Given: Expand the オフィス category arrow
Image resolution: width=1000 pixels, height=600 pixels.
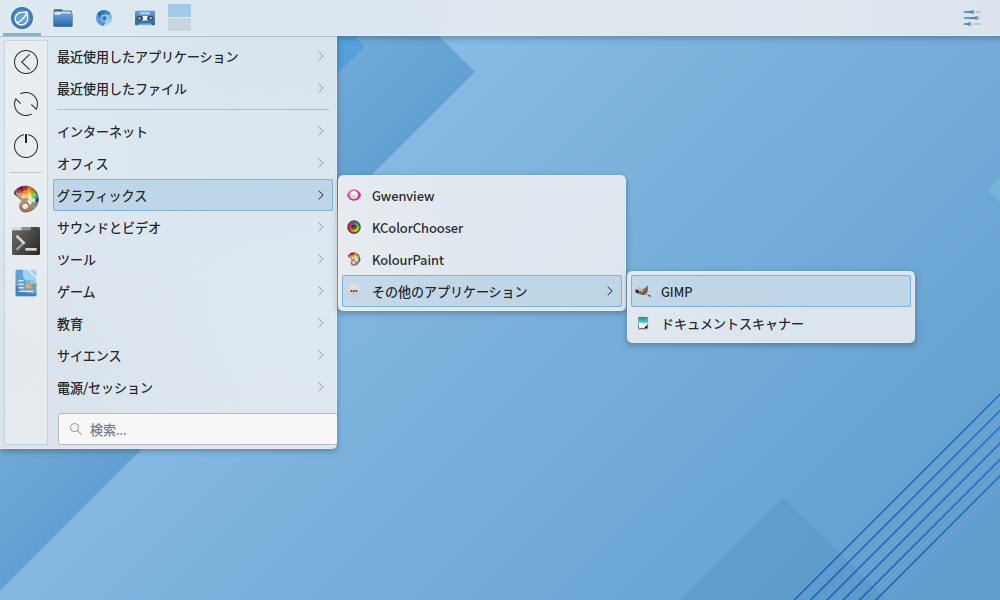Looking at the screenshot, I should [321, 163].
